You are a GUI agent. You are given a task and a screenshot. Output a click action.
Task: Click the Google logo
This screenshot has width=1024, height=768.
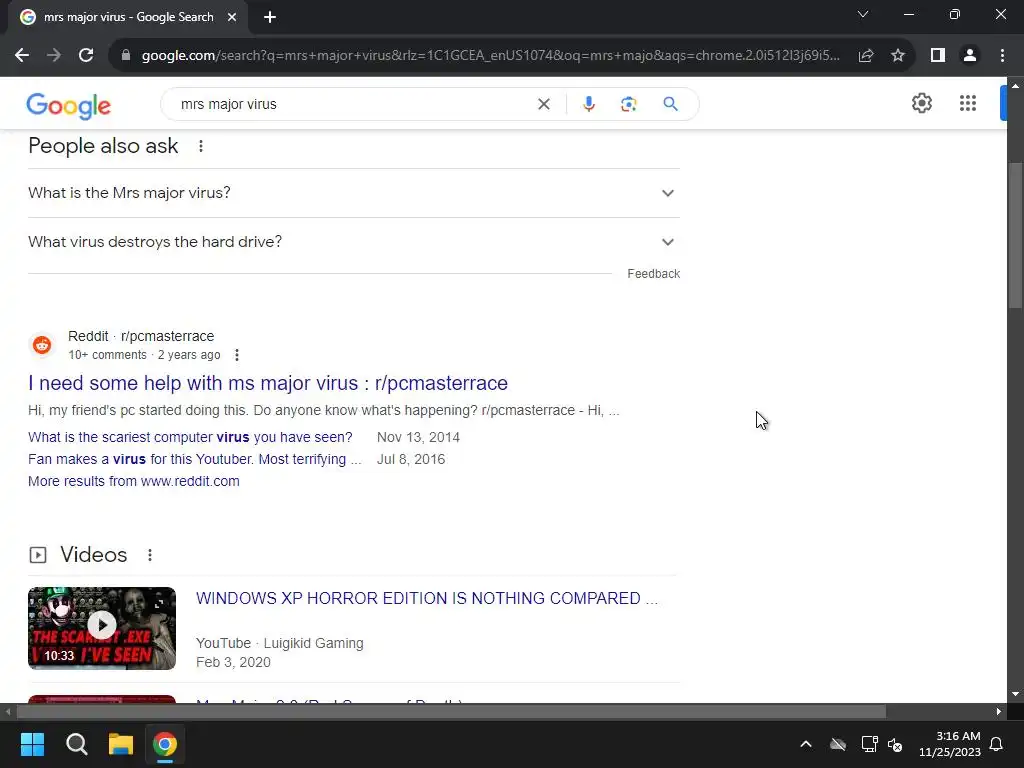pyautogui.click(x=69, y=106)
